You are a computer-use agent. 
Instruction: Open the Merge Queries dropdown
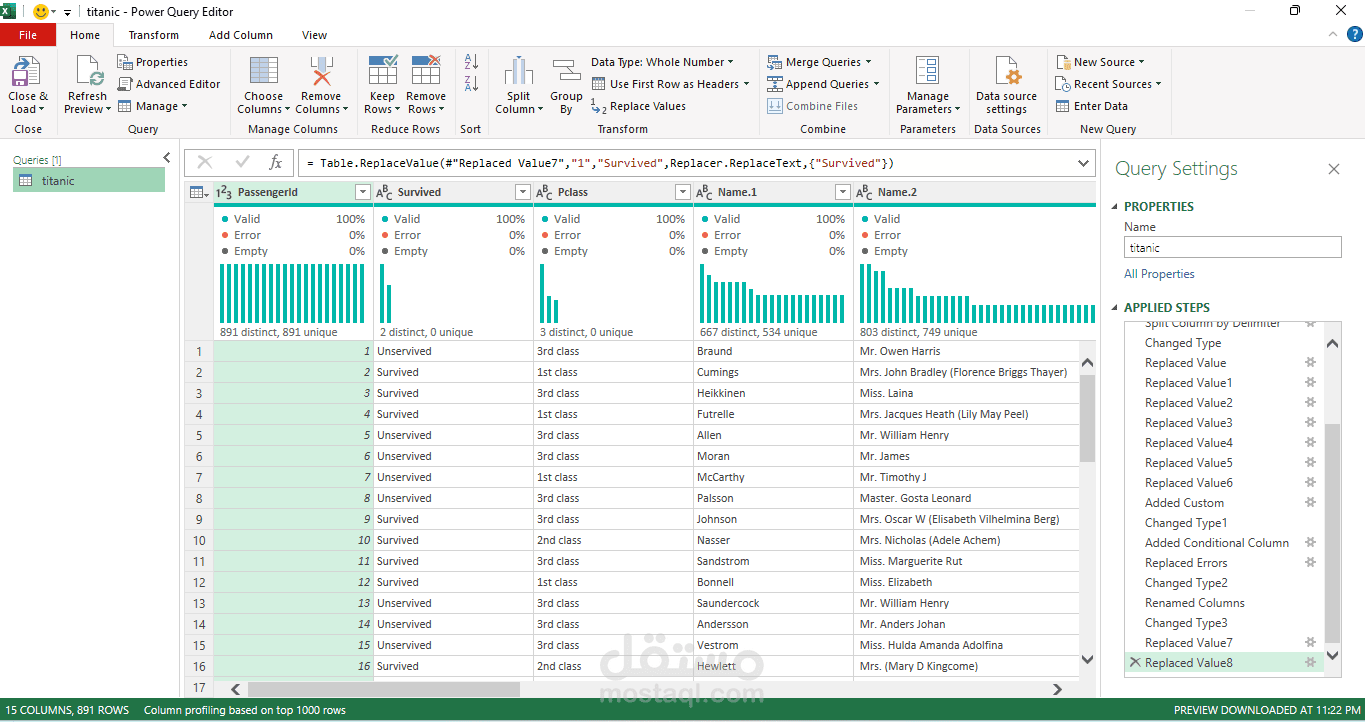(820, 62)
